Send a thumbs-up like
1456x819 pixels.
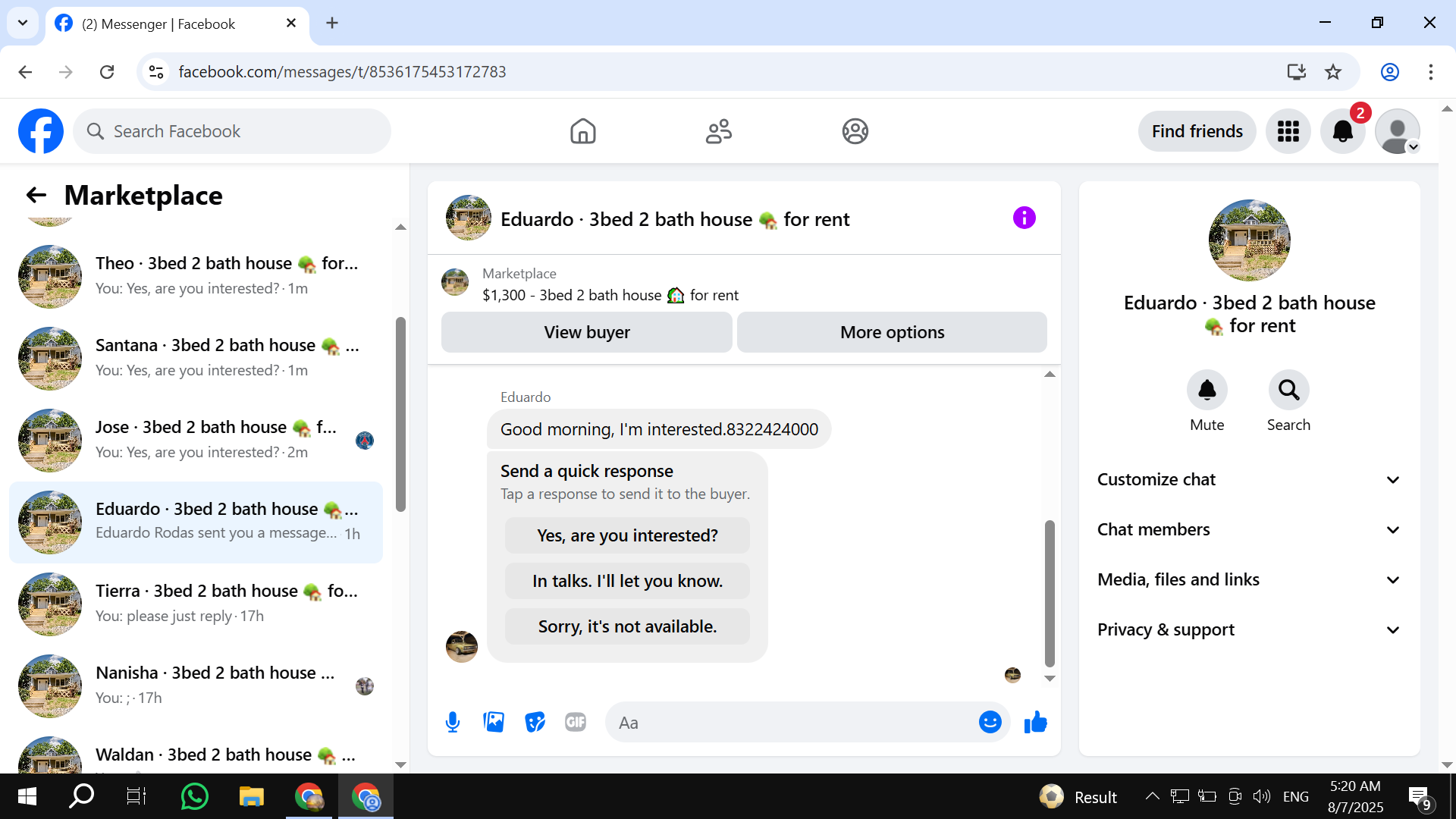click(1035, 723)
